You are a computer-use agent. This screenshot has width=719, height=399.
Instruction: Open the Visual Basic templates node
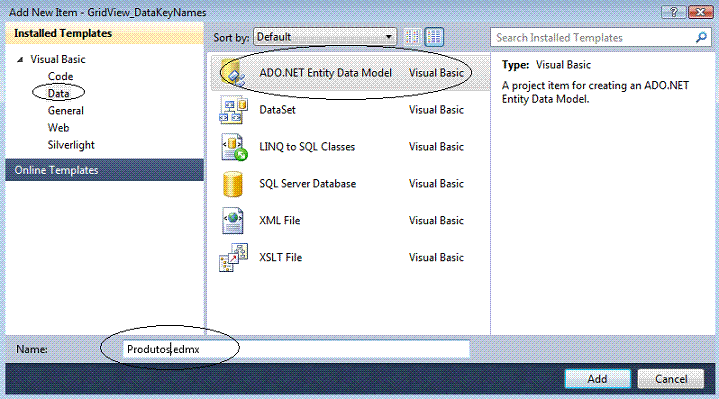click(58, 59)
